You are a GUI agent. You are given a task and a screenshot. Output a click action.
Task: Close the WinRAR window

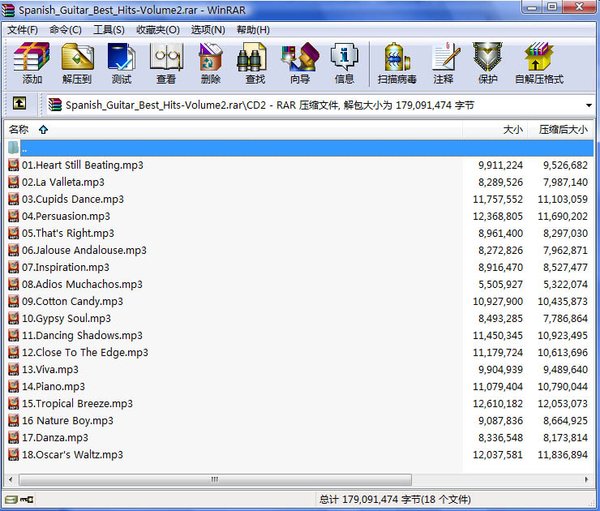(579, 7)
